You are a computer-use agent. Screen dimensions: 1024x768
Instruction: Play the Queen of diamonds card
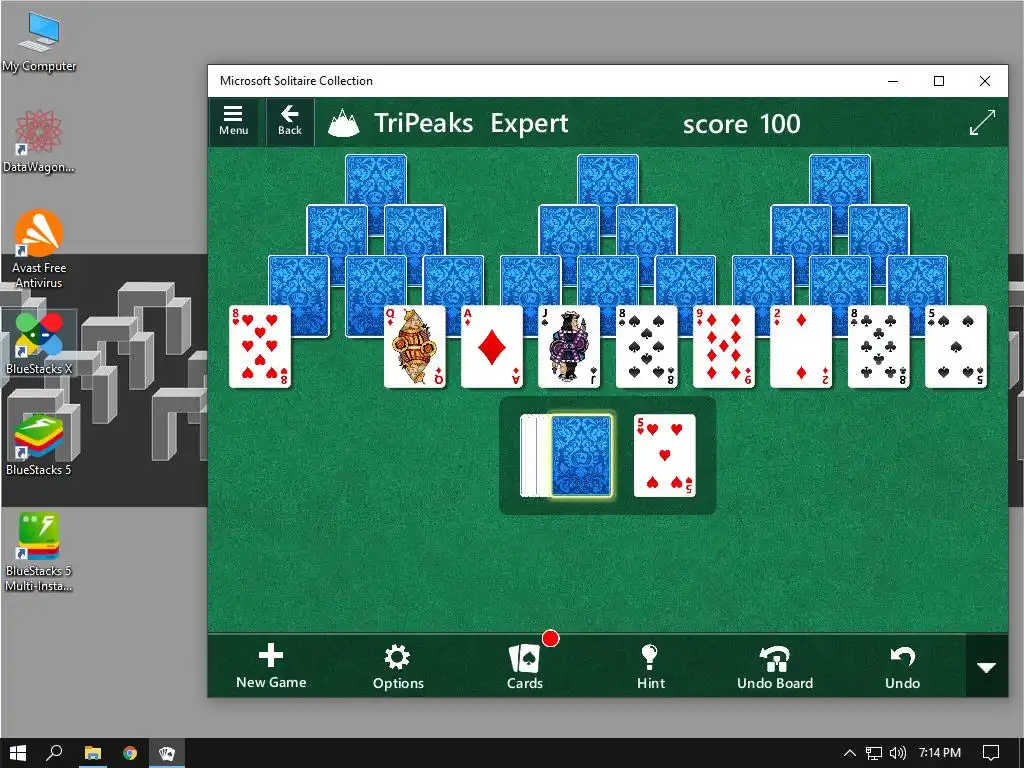pyautogui.click(x=415, y=346)
